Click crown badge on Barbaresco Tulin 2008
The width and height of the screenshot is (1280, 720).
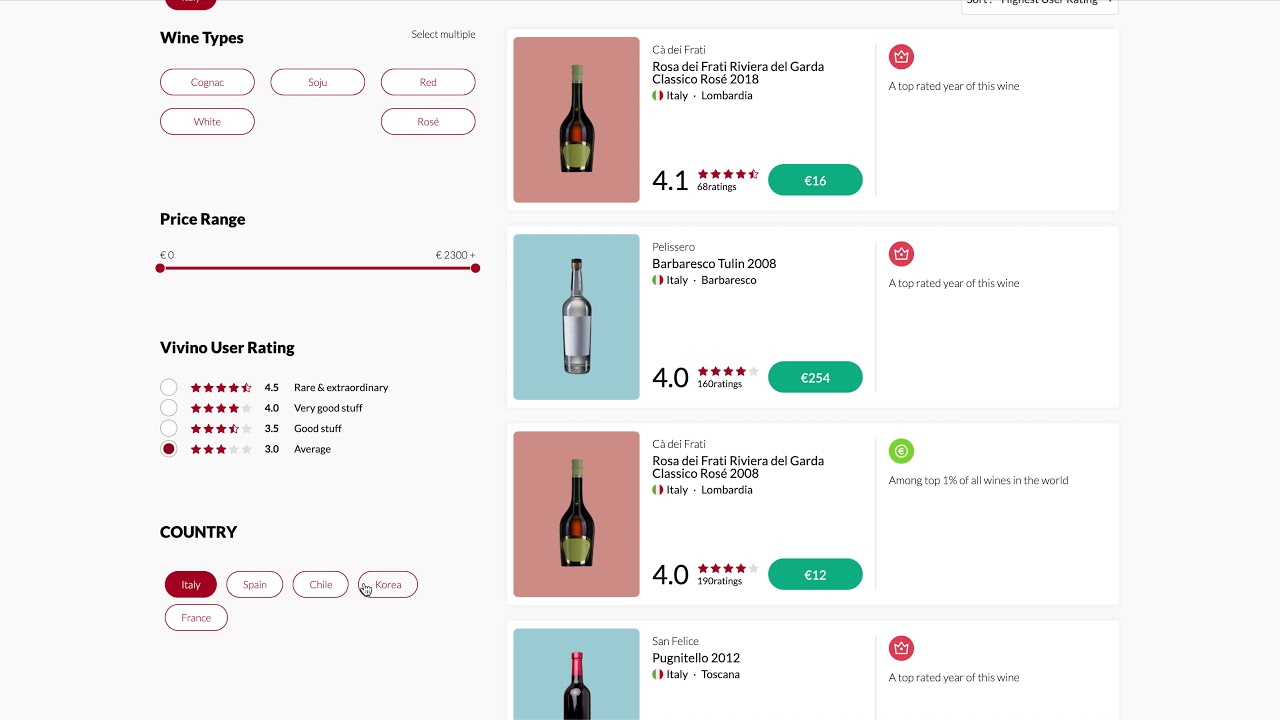901,254
